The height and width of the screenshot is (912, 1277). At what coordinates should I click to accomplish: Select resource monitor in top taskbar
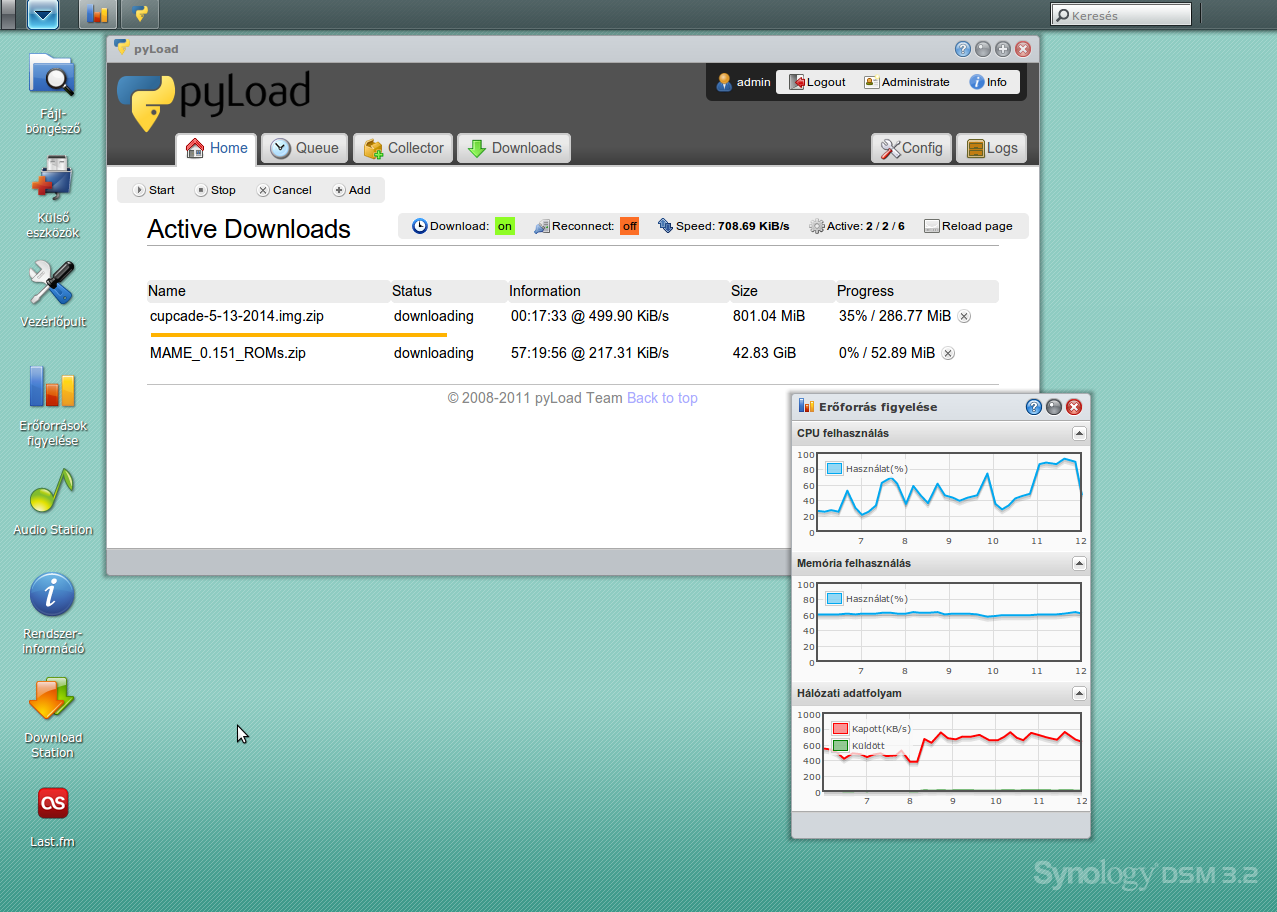coord(97,14)
